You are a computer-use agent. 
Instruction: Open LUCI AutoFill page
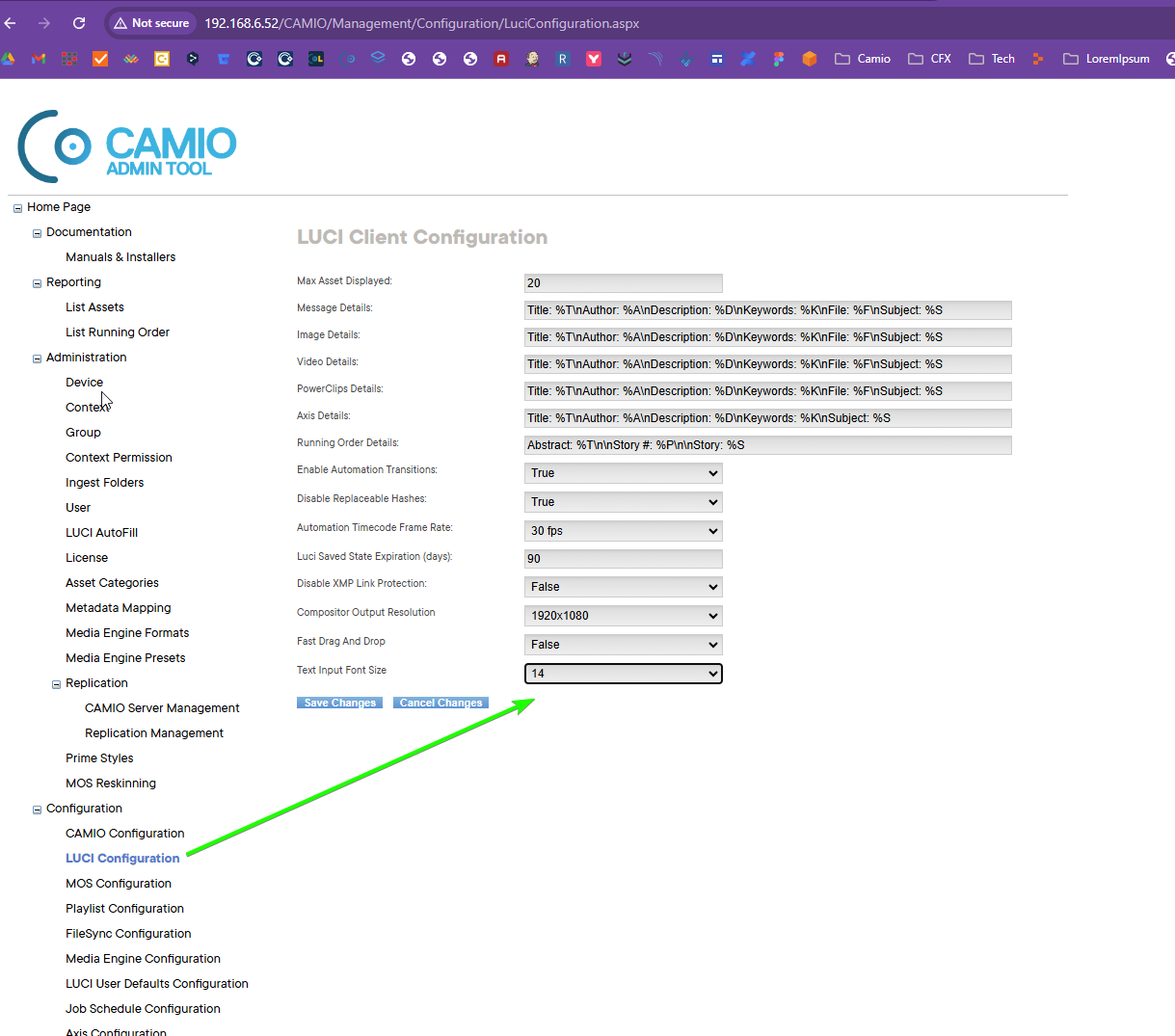pyautogui.click(x=101, y=533)
